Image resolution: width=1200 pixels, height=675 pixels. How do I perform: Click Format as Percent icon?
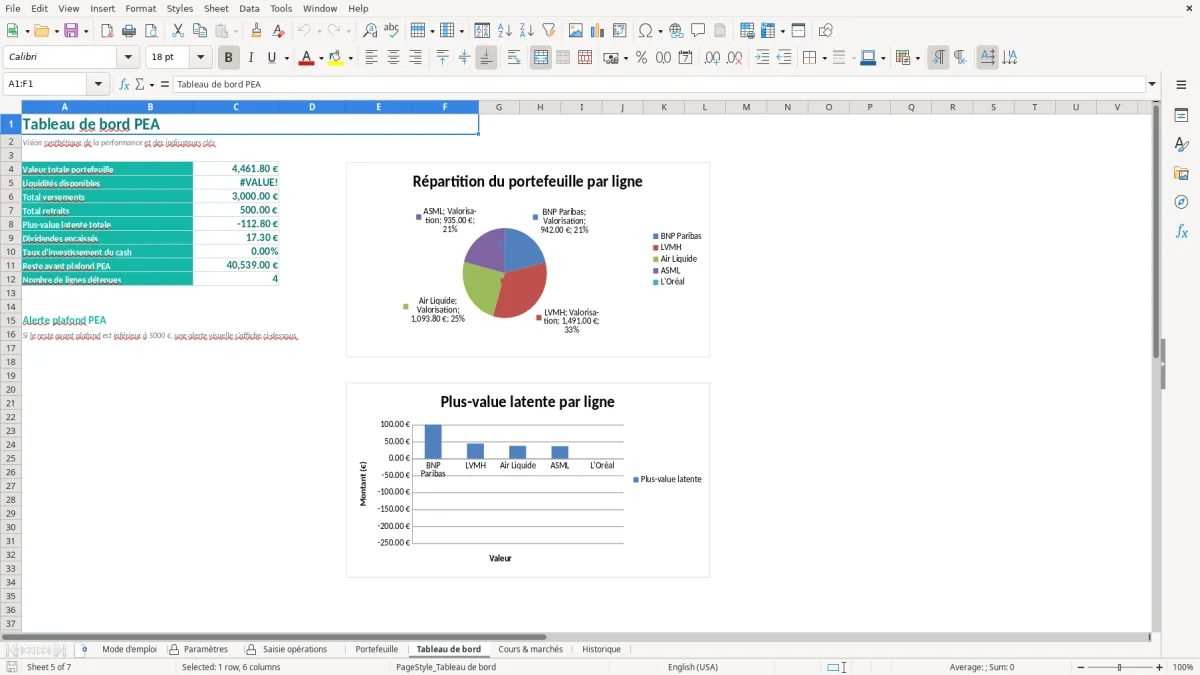[641, 58]
